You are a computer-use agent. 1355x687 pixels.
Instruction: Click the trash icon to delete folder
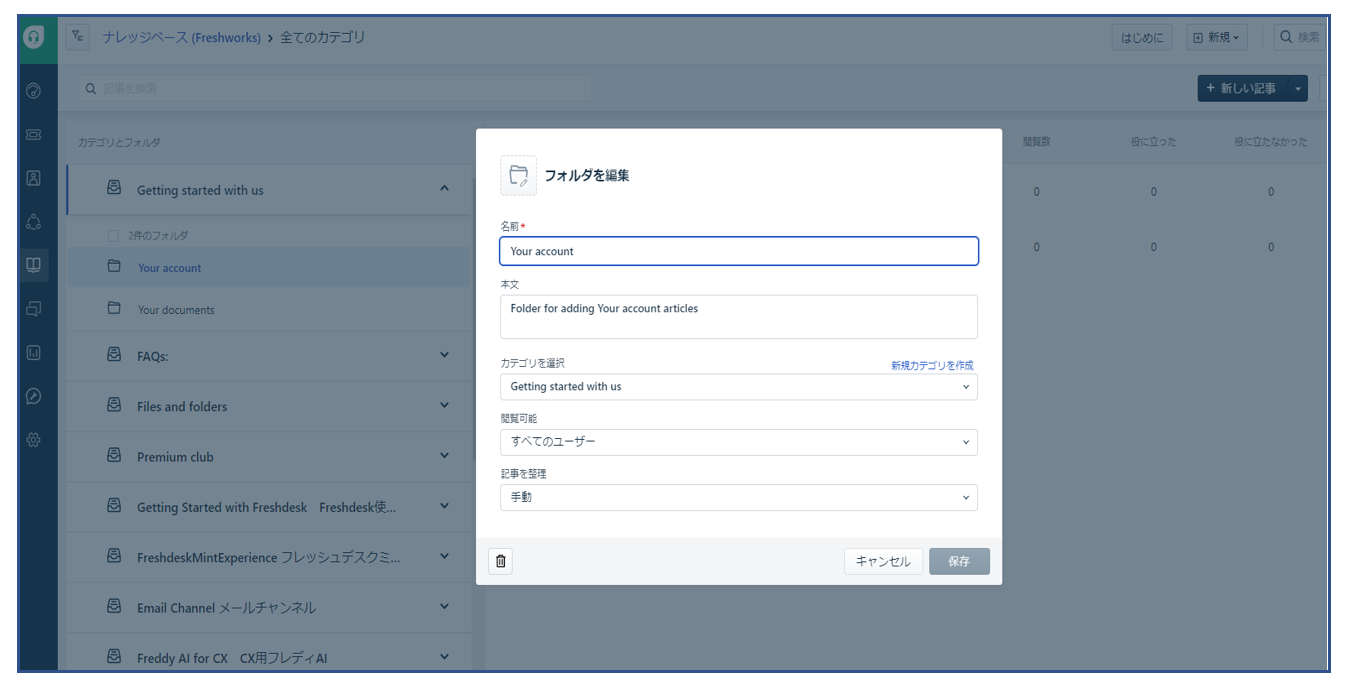coord(501,561)
